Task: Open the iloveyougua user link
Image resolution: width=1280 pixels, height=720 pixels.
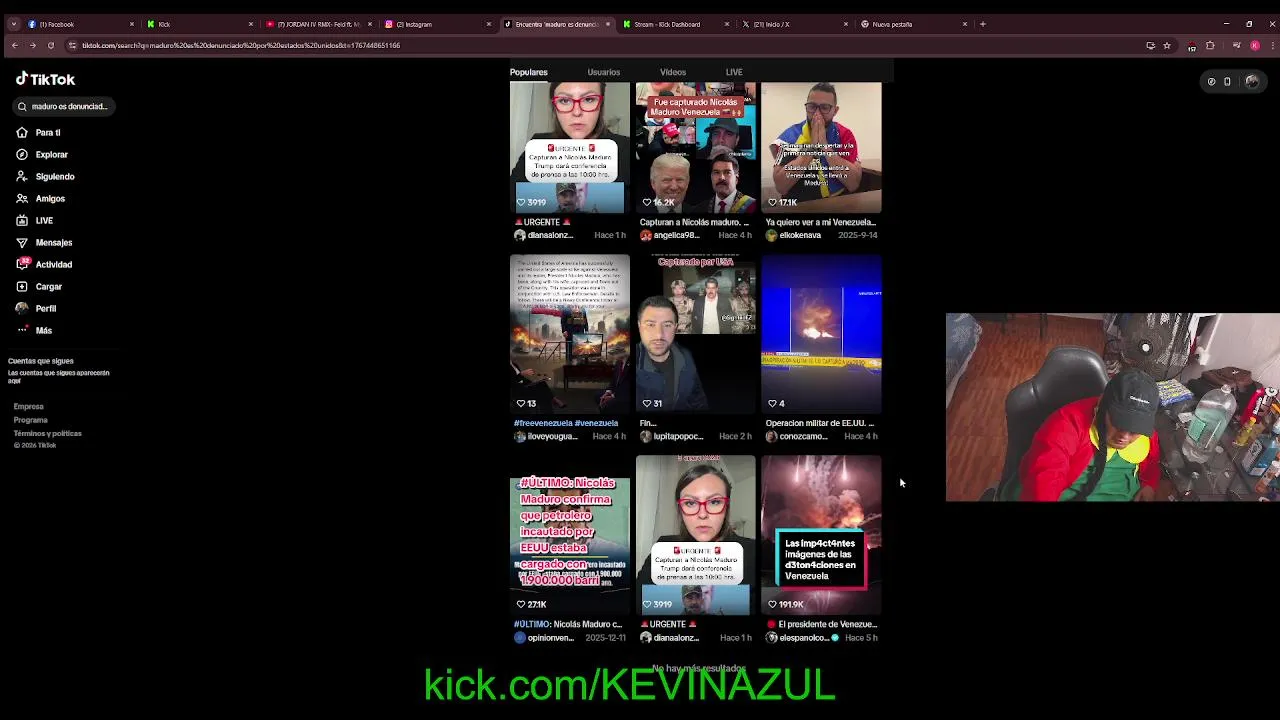Action: pos(553,436)
